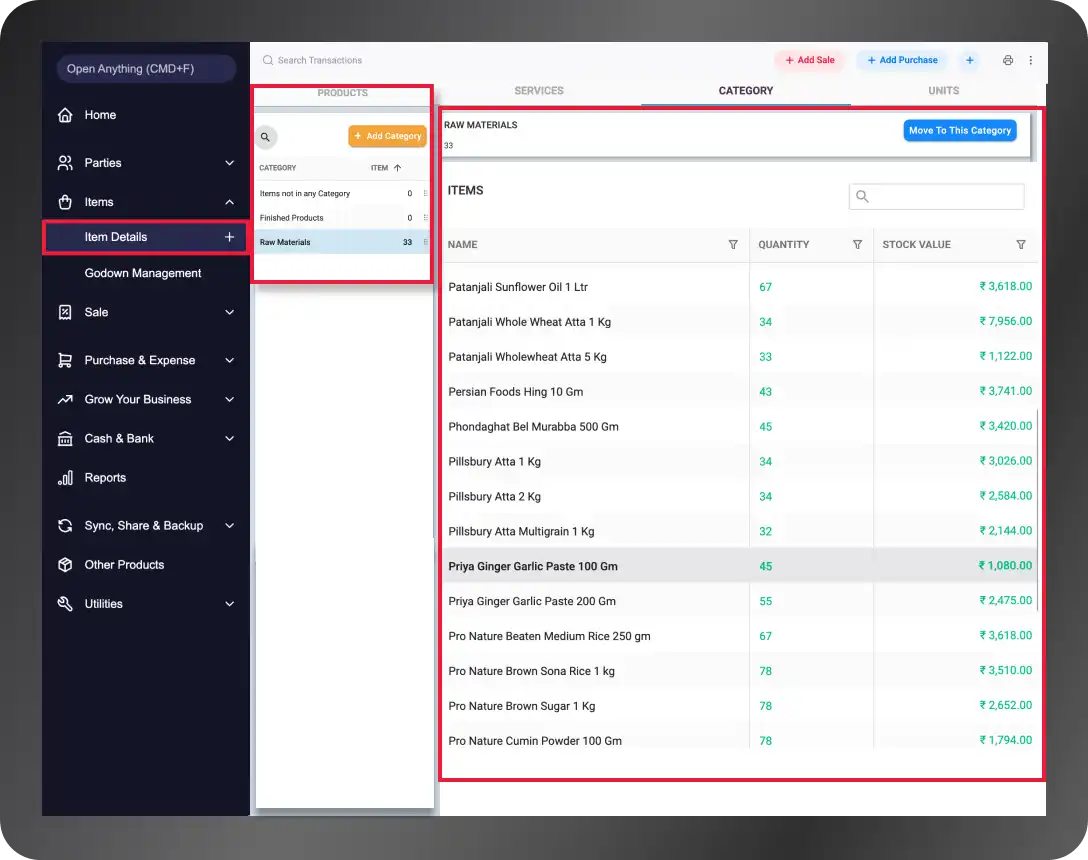1088x860 pixels.
Task: Add new item with plus beside Item Details
Action: click(x=230, y=237)
